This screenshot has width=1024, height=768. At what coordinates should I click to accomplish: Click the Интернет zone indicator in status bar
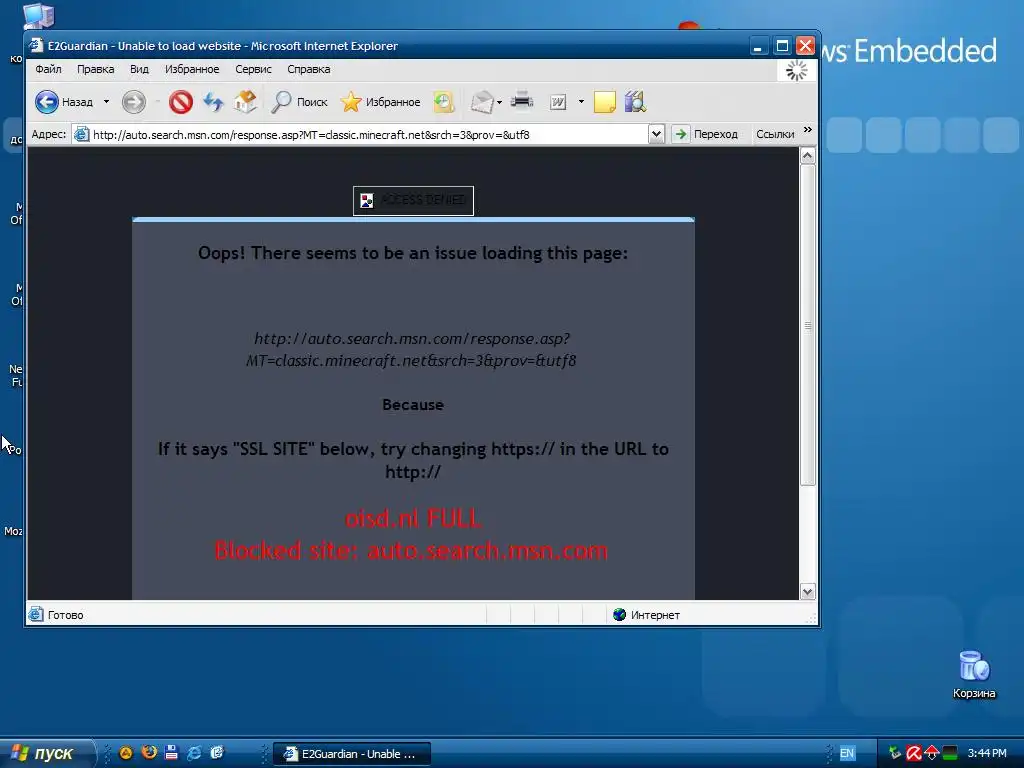pyautogui.click(x=647, y=615)
